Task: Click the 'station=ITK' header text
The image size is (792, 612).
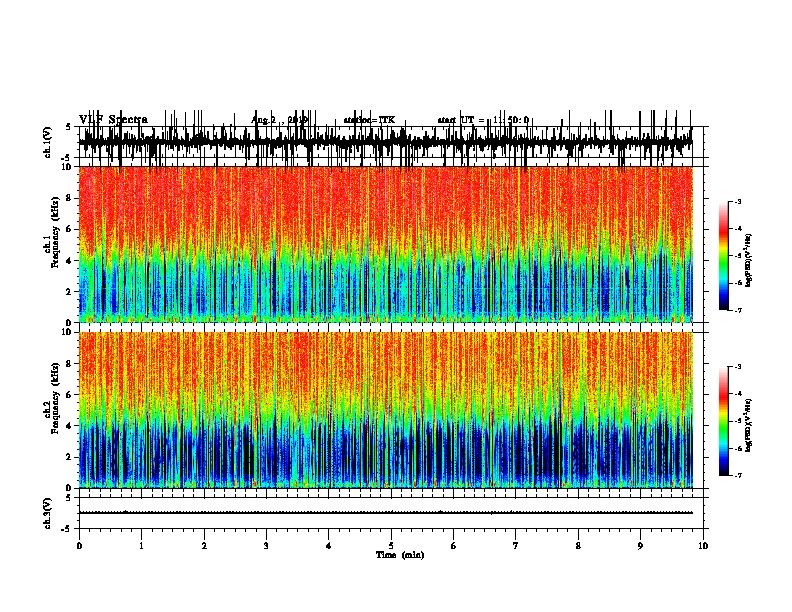Action: pos(369,120)
